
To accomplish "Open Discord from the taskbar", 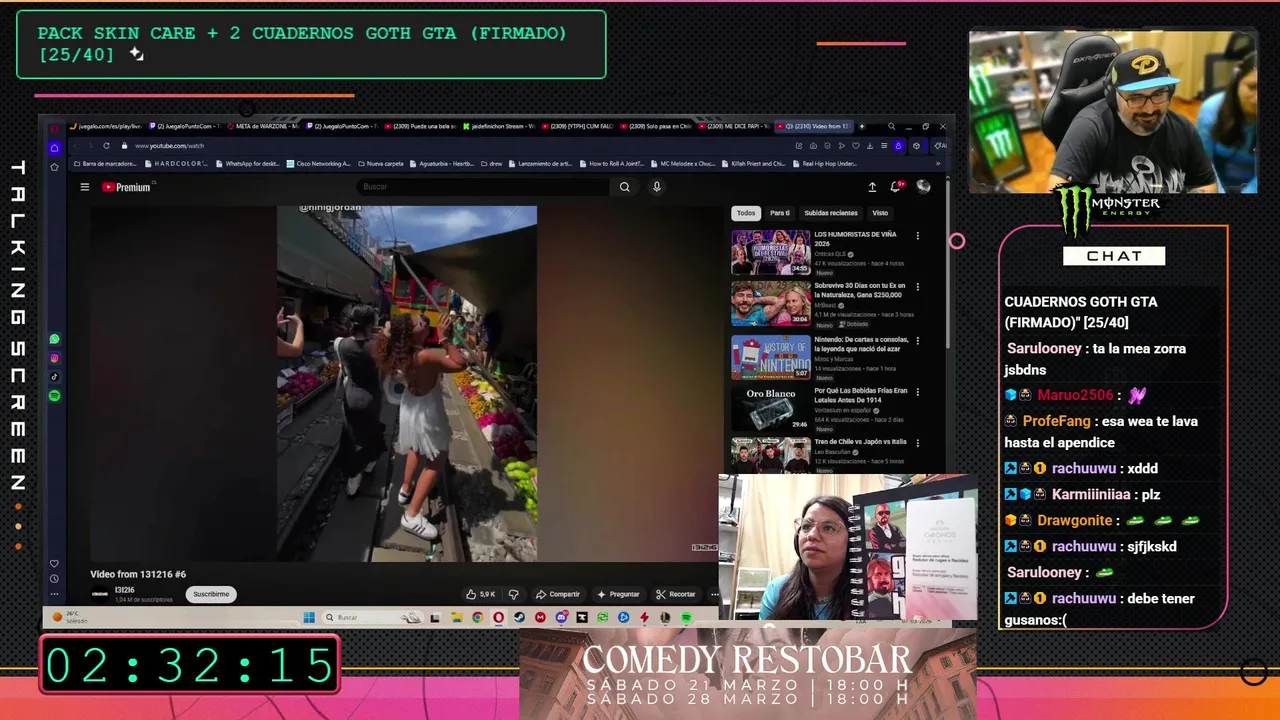I will click(x=561, y=617).
